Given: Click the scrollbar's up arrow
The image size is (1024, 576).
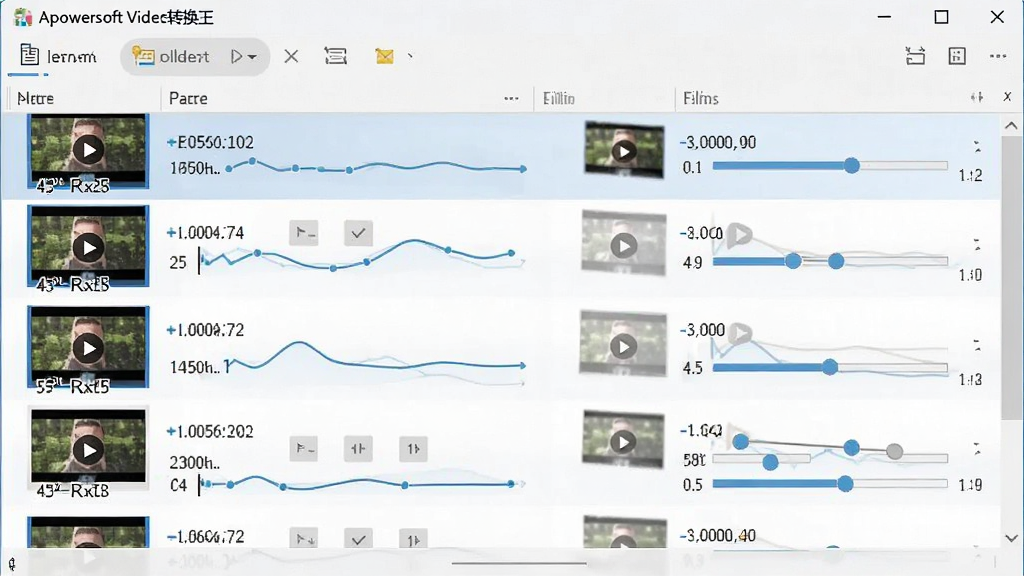Looking at the screenshot, I should pos(1011,125).
